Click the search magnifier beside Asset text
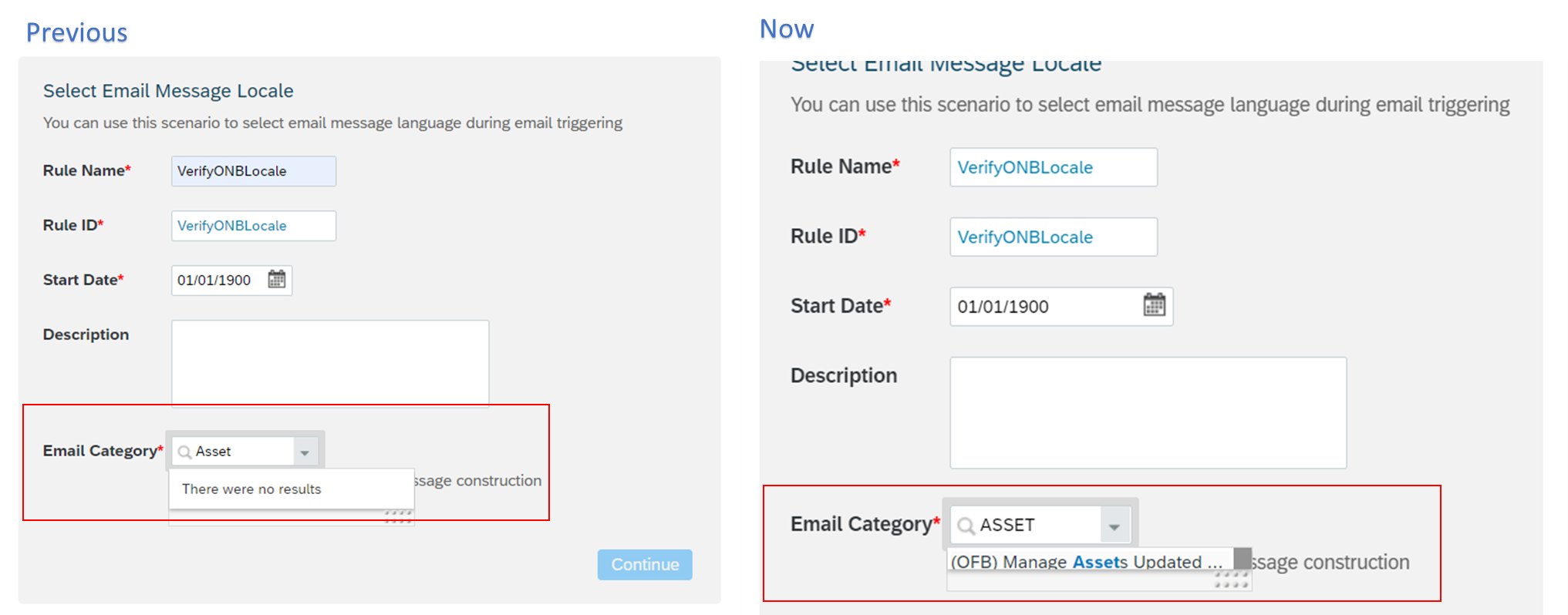 pos(185,452)
